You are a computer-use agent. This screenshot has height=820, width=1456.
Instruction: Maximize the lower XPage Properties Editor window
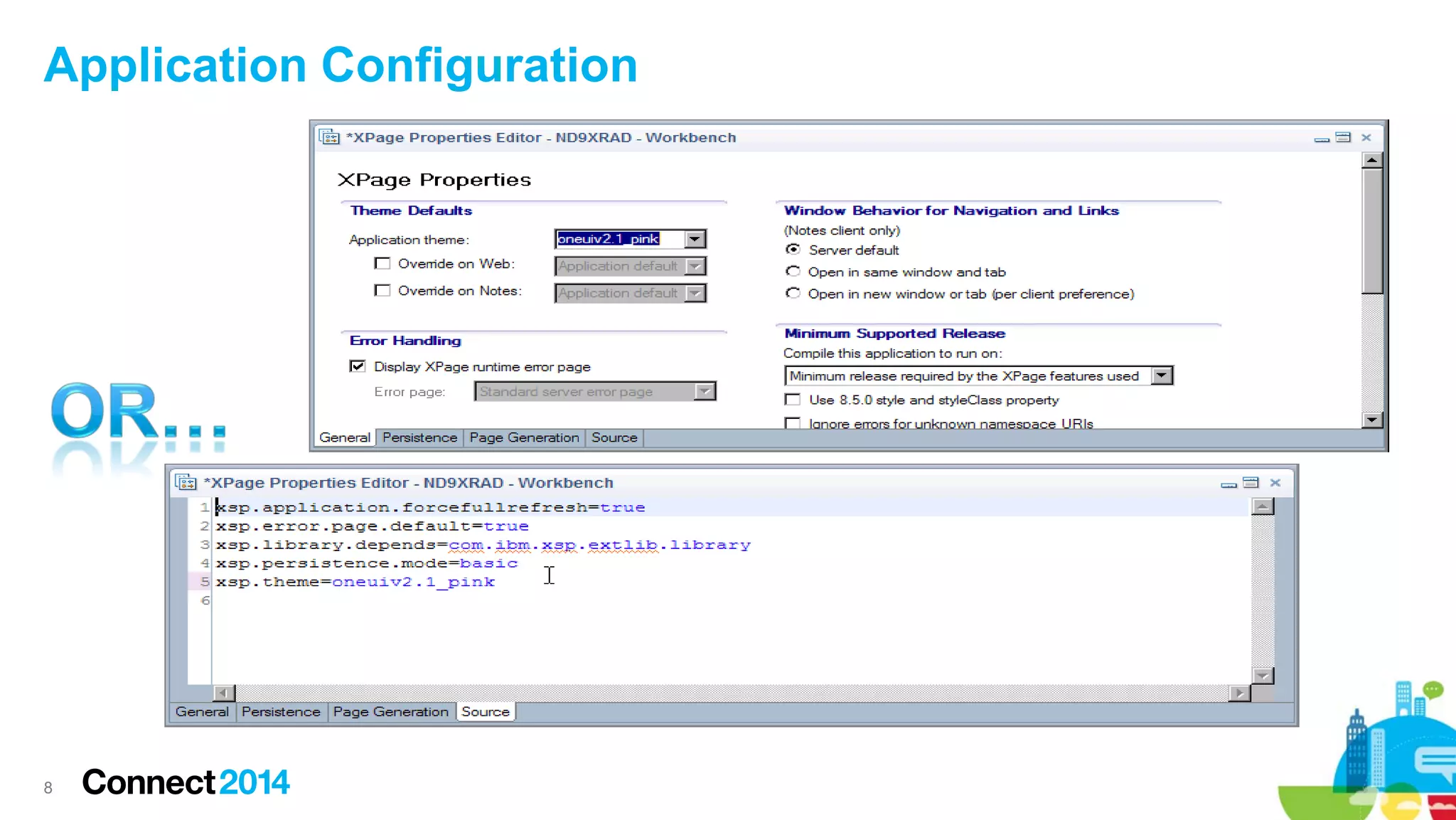pyautogui.click(x=1251, y=482)
